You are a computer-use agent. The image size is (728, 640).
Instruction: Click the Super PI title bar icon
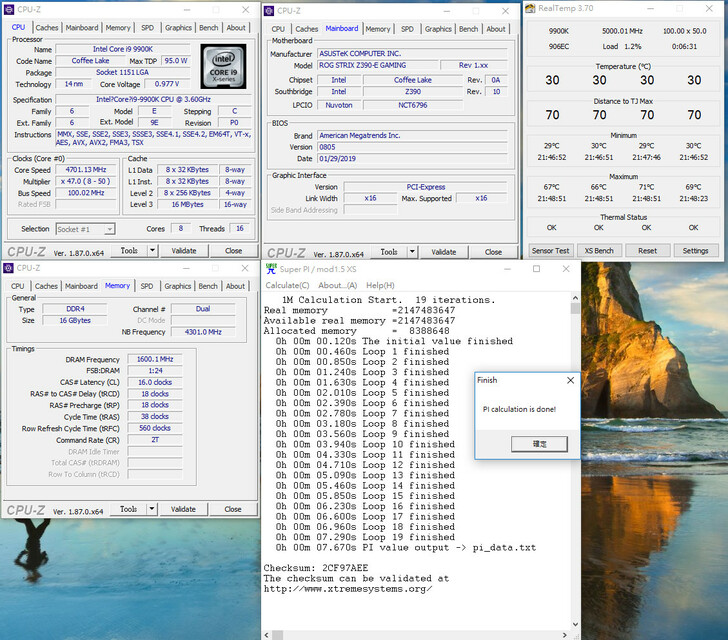[x=271, y=269]
